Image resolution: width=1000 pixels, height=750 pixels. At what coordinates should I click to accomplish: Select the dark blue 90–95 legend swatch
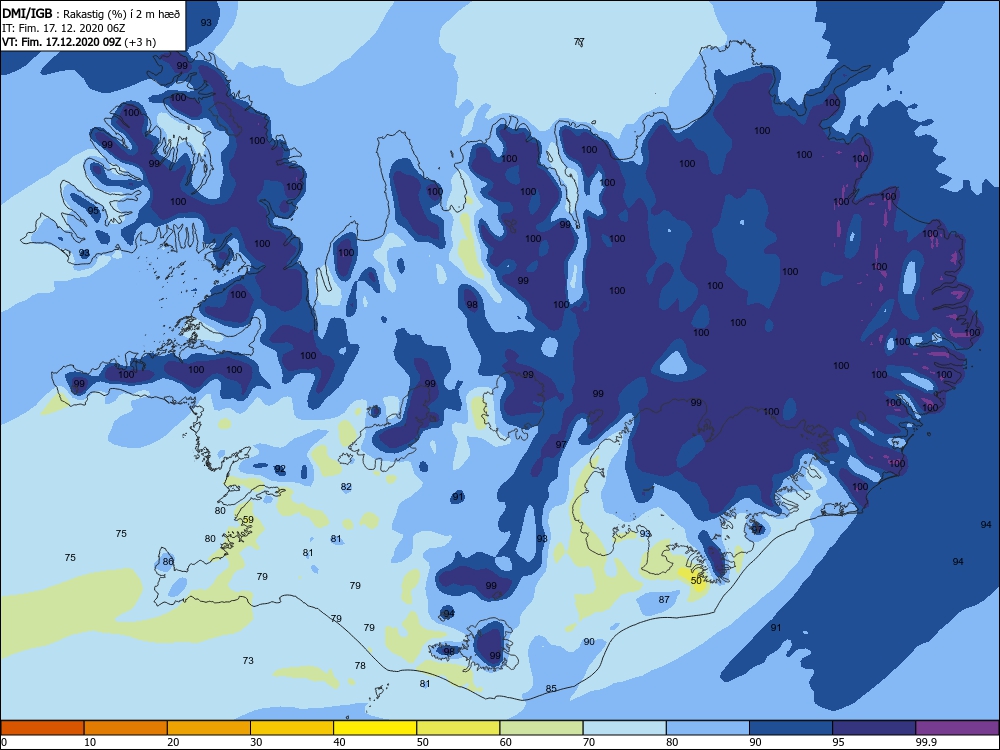[791, 728]
